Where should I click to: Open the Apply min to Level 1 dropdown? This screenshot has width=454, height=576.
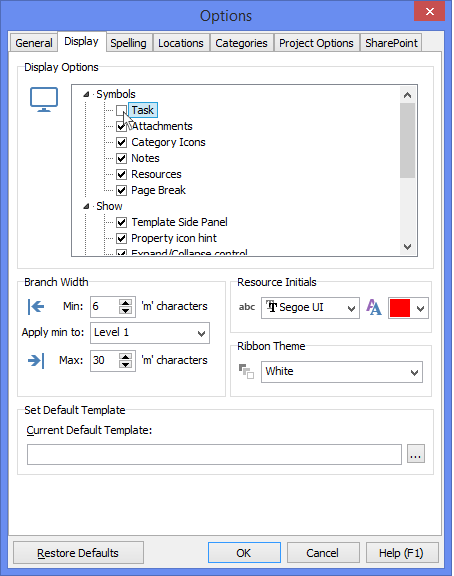pos(150,333)
